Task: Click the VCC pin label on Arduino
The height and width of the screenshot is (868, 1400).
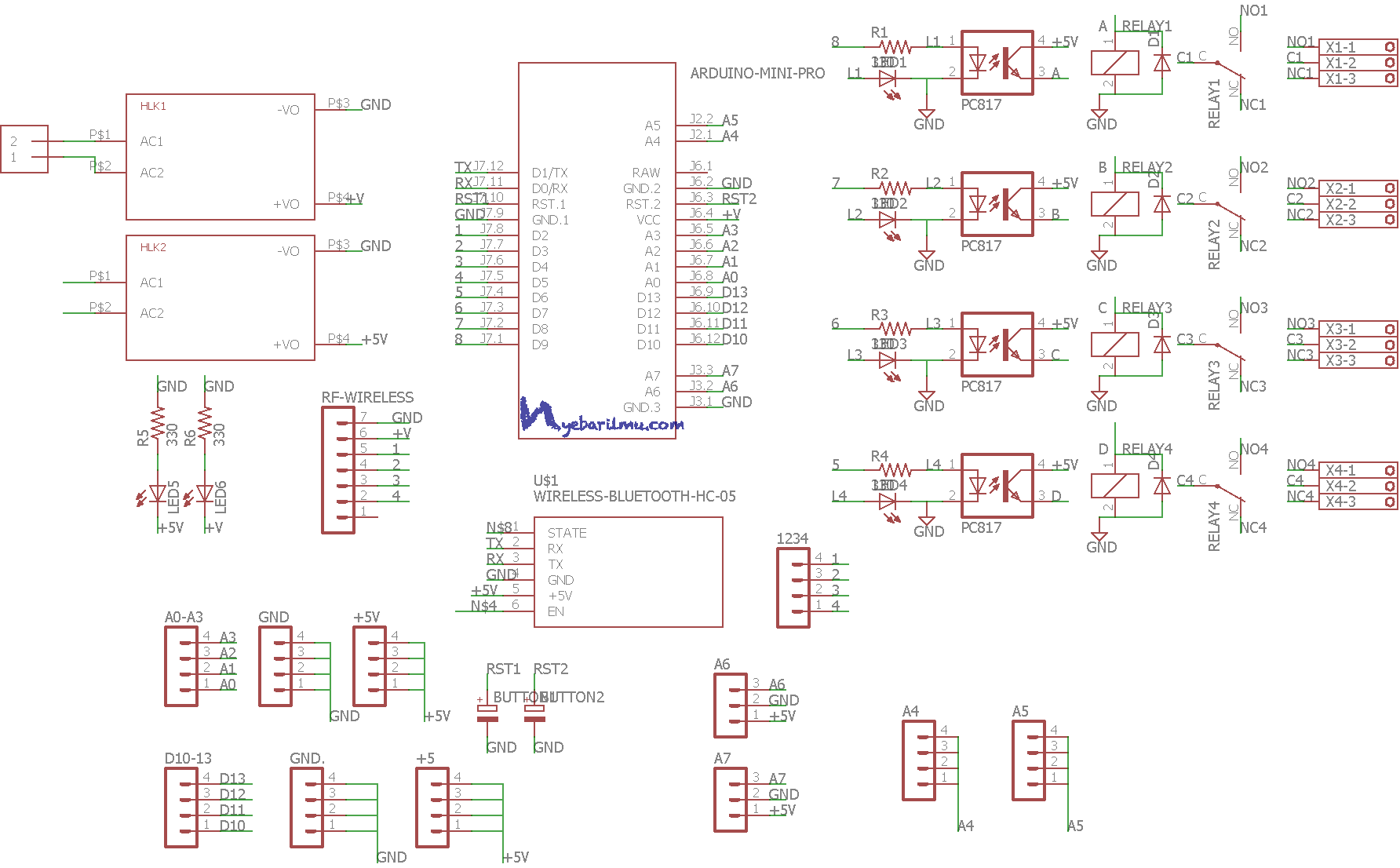Action: [x=649, y=220]
